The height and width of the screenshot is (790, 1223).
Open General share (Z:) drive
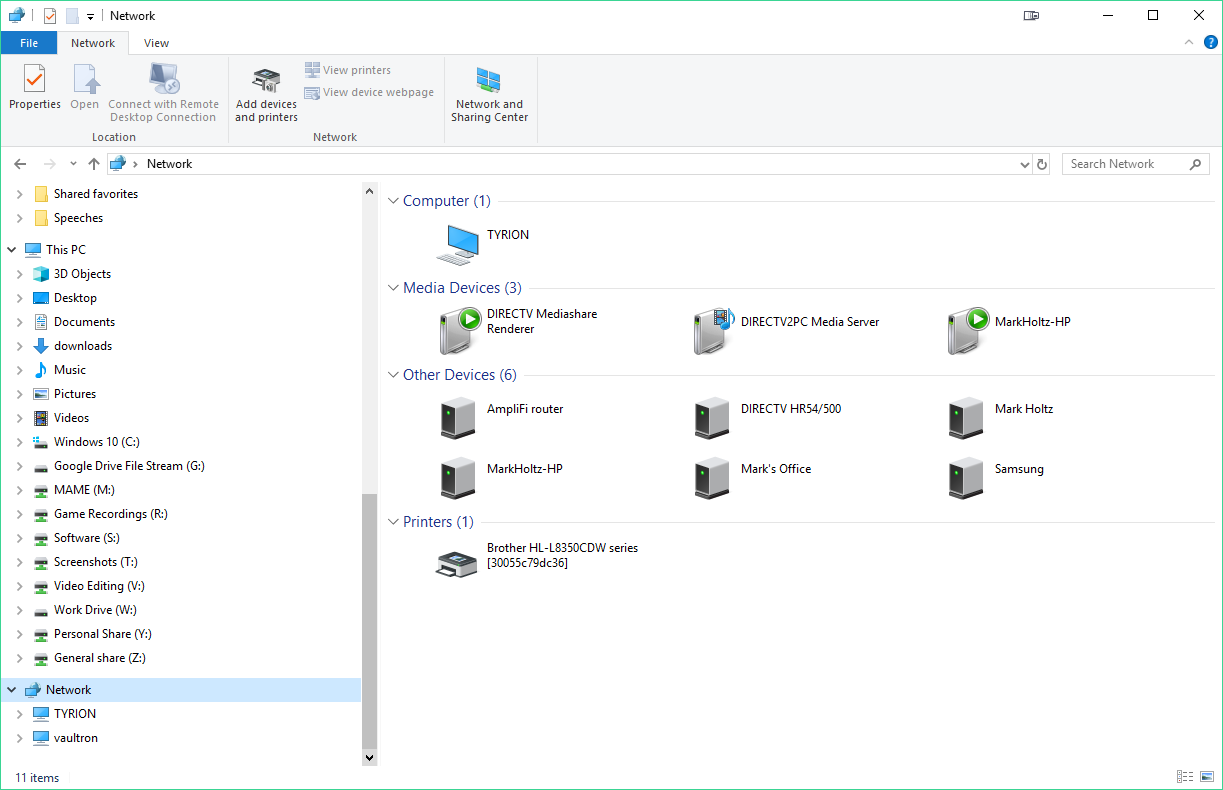(x=99, y=658)
